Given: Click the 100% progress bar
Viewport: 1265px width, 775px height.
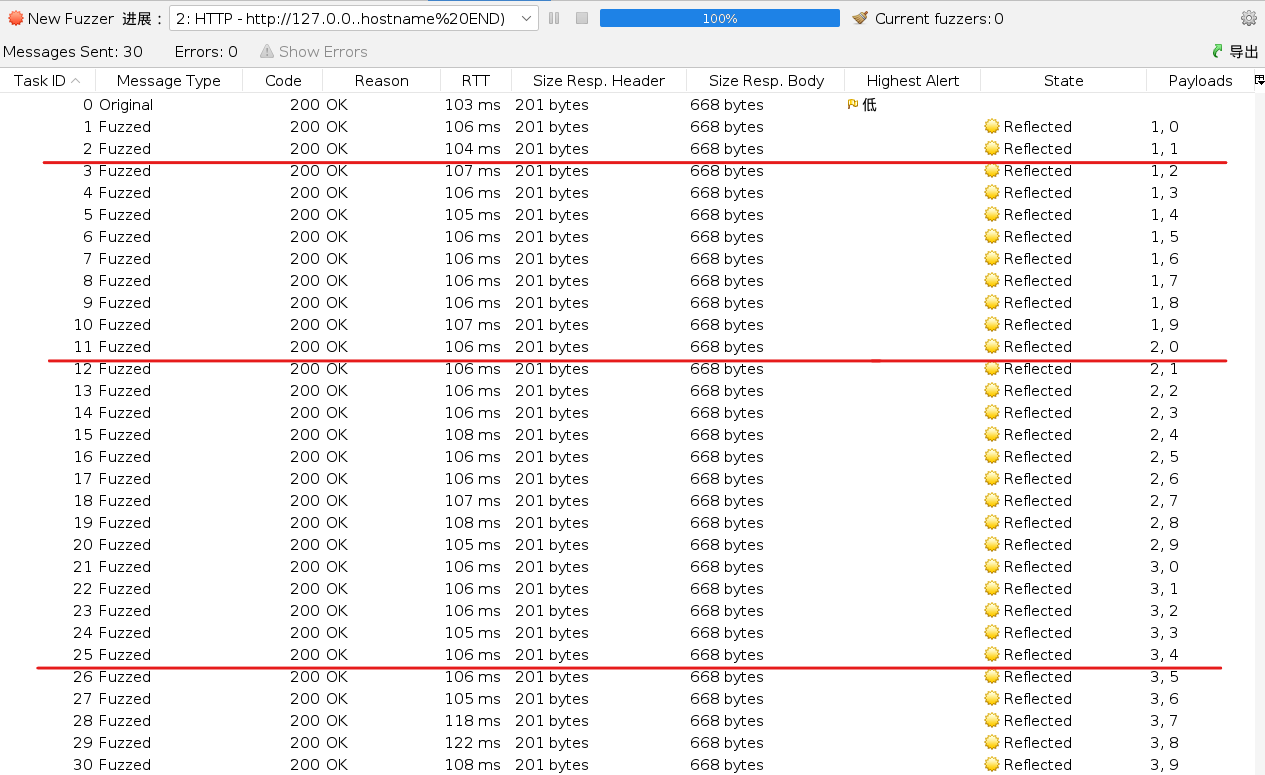Looking at the screenshot, I should click(720, 18).
